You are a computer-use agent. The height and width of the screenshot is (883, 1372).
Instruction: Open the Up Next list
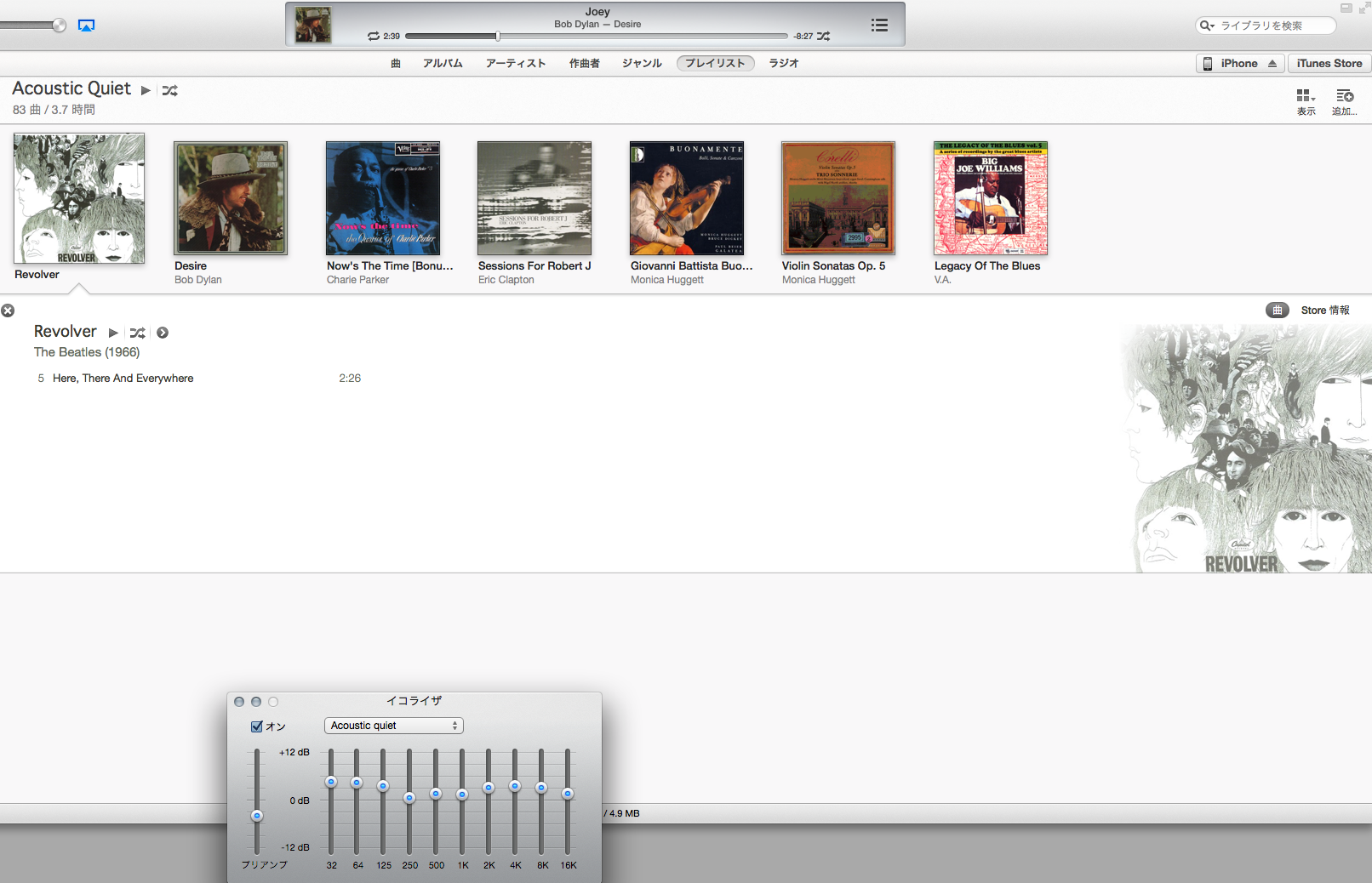(x=879, y=26)
